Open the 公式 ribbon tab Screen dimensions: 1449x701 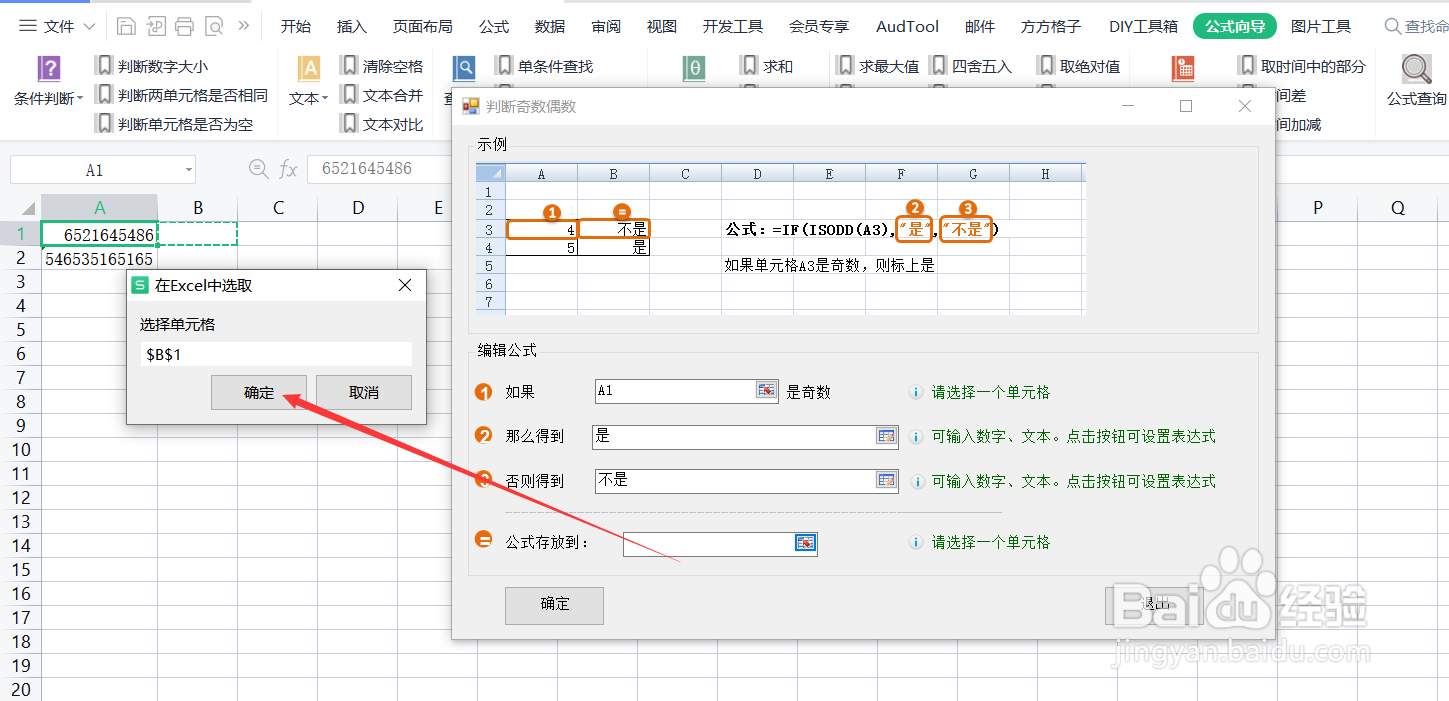[x=494, y=27]
